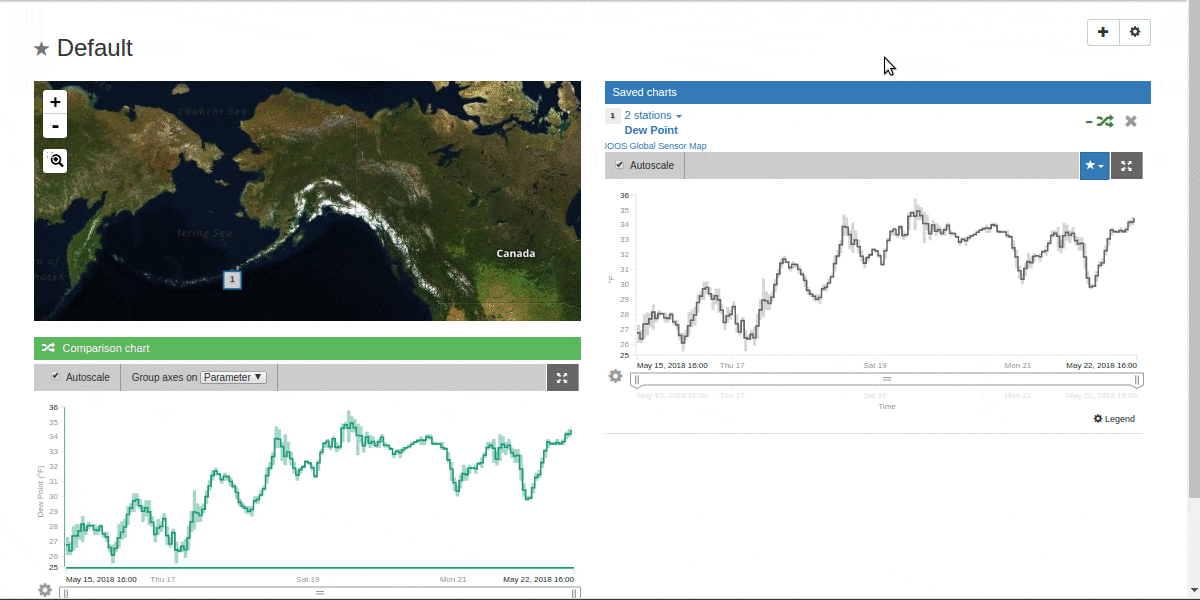This screenshot has height=600, width=1200.
Task: Open the saved chart gear settings
Action: tap(615, 376)
